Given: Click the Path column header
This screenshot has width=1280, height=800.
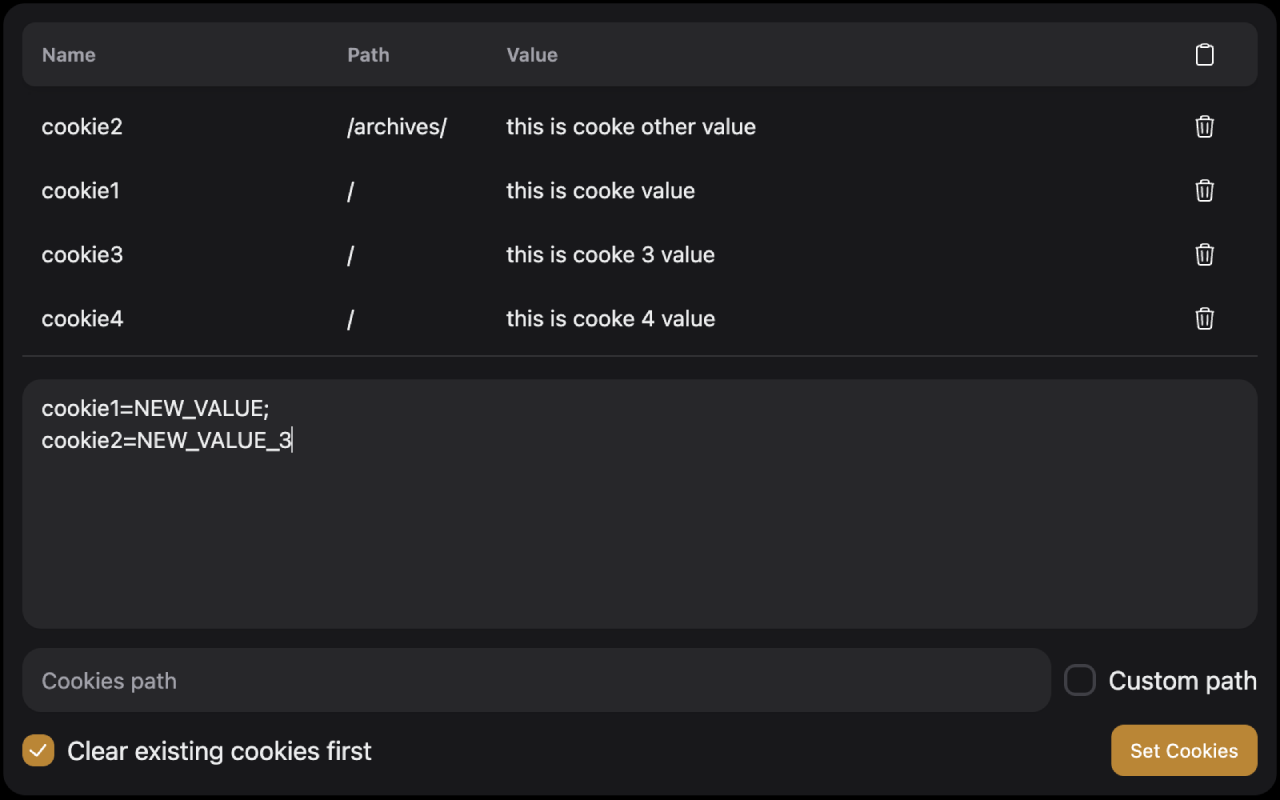Looking at the screenshot, I should click(368, 55).
